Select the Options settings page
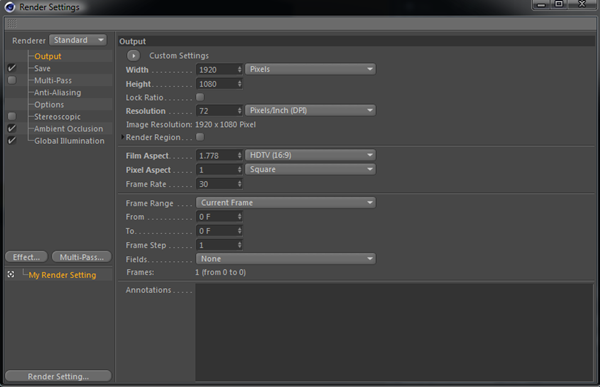 [x=49, y=105]
